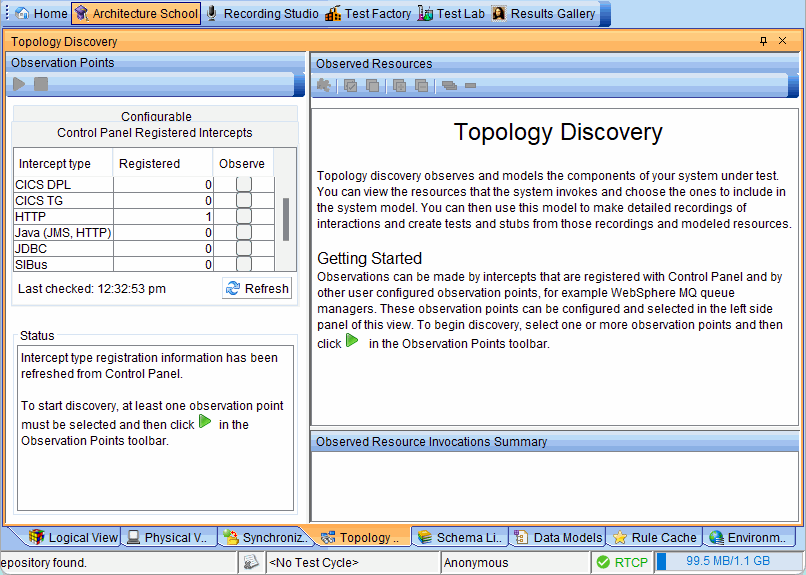Click the collapse all minus-boxes icon
Image resolution: width=806 pixels, height=575 pixels.
coord(422,85)
